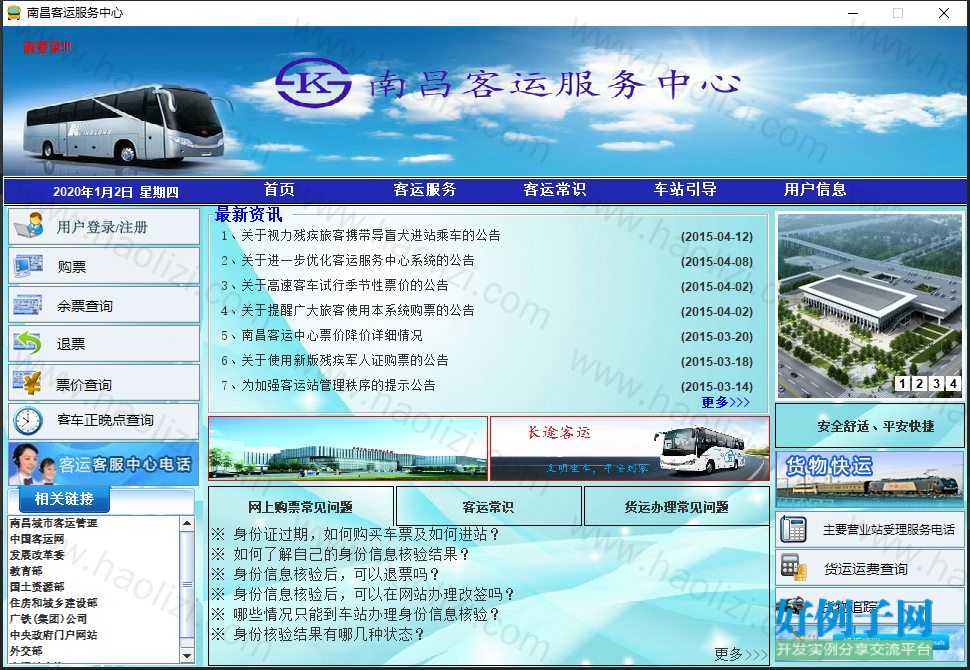970x670 pixels.
Task: Select 住房和城乡建设部 in related links list
Action: click(x=54, y=603)
